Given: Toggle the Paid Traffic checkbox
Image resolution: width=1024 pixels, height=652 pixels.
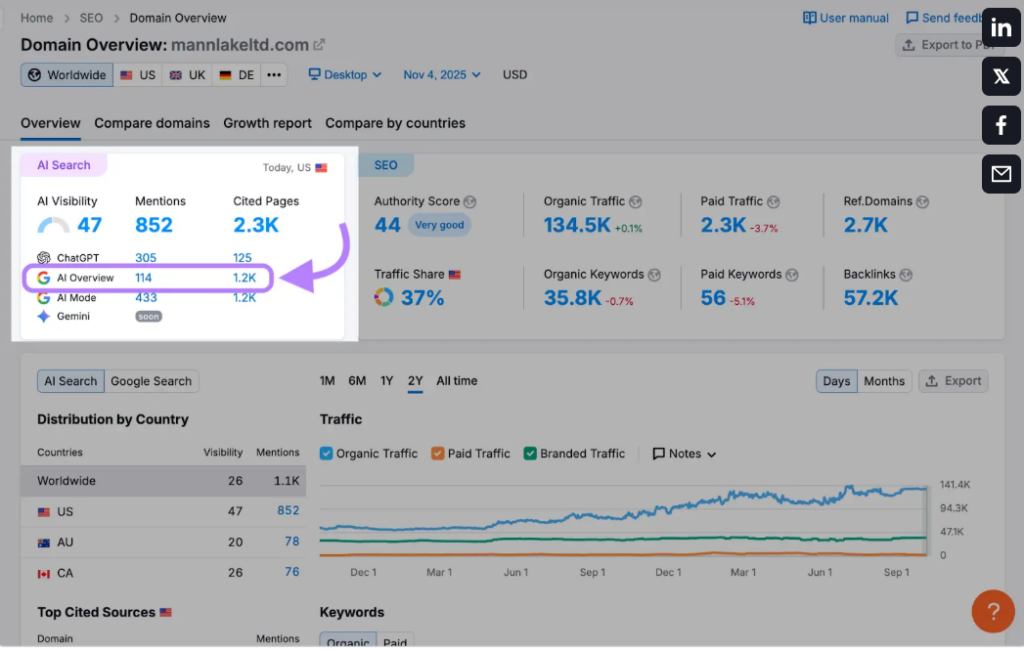Looking at the screenshot, I should pos(437,453).
